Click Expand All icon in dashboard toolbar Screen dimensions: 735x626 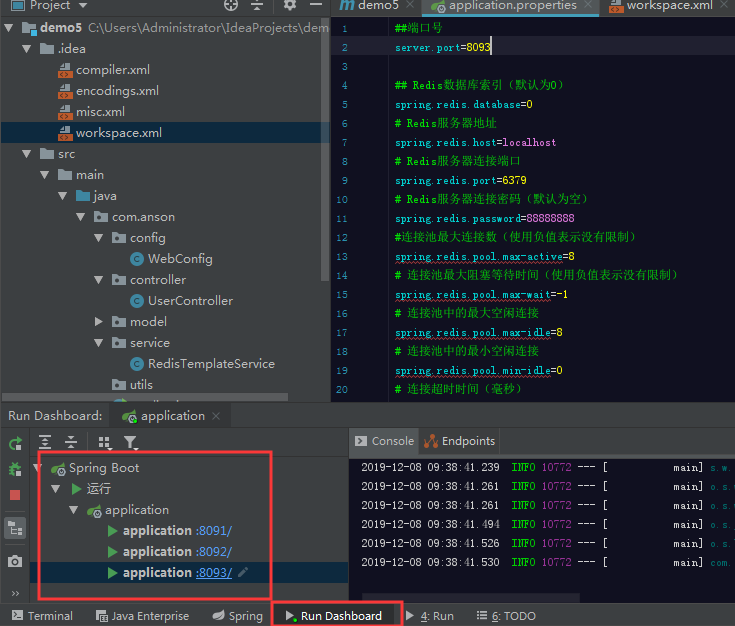45,442
